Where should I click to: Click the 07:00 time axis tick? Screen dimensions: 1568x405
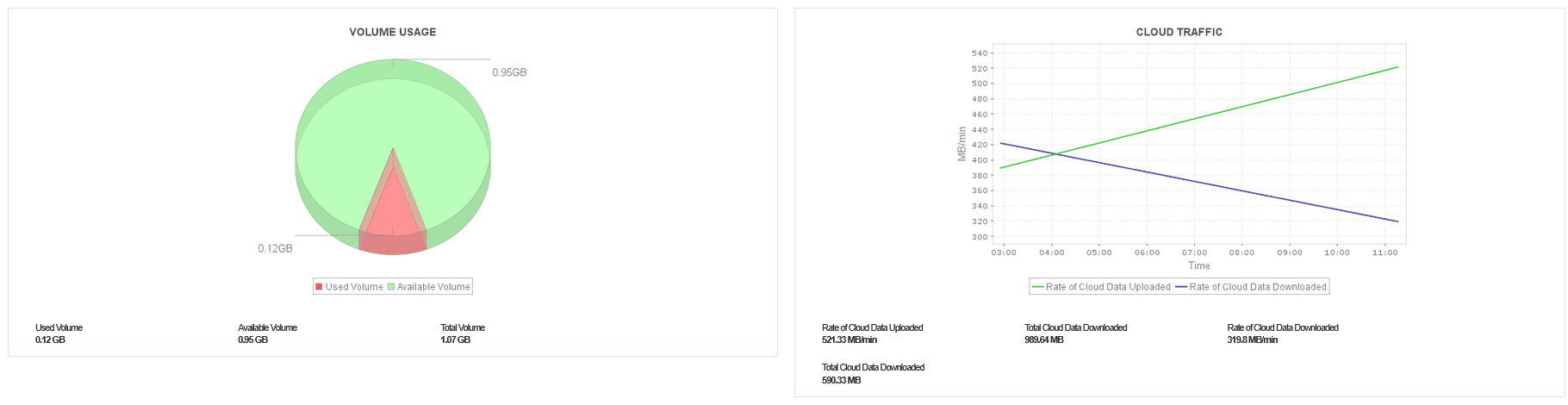(x=1194, y=252)
